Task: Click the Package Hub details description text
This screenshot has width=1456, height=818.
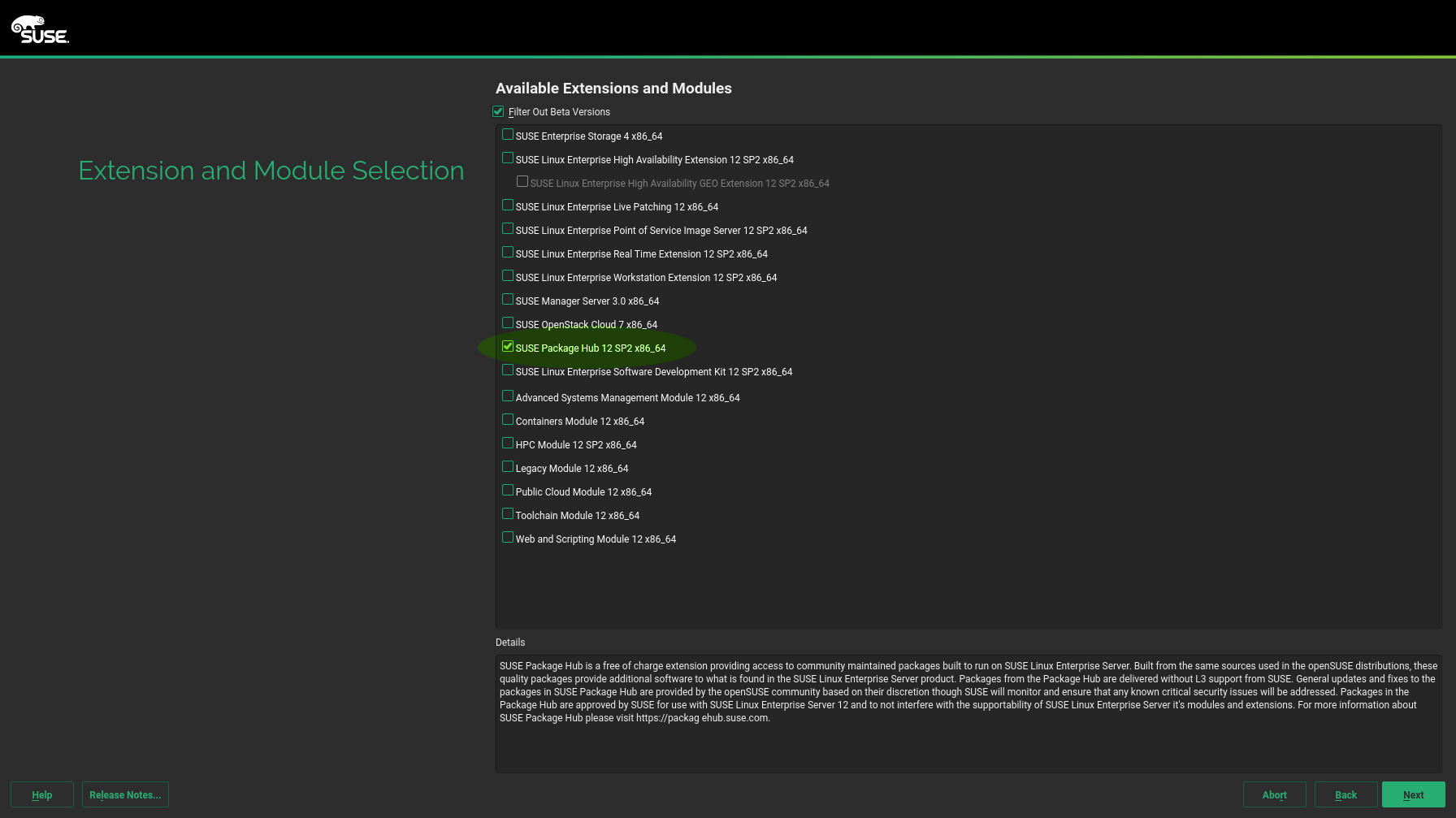Action: pyautogui.click(x=968, y=691)
